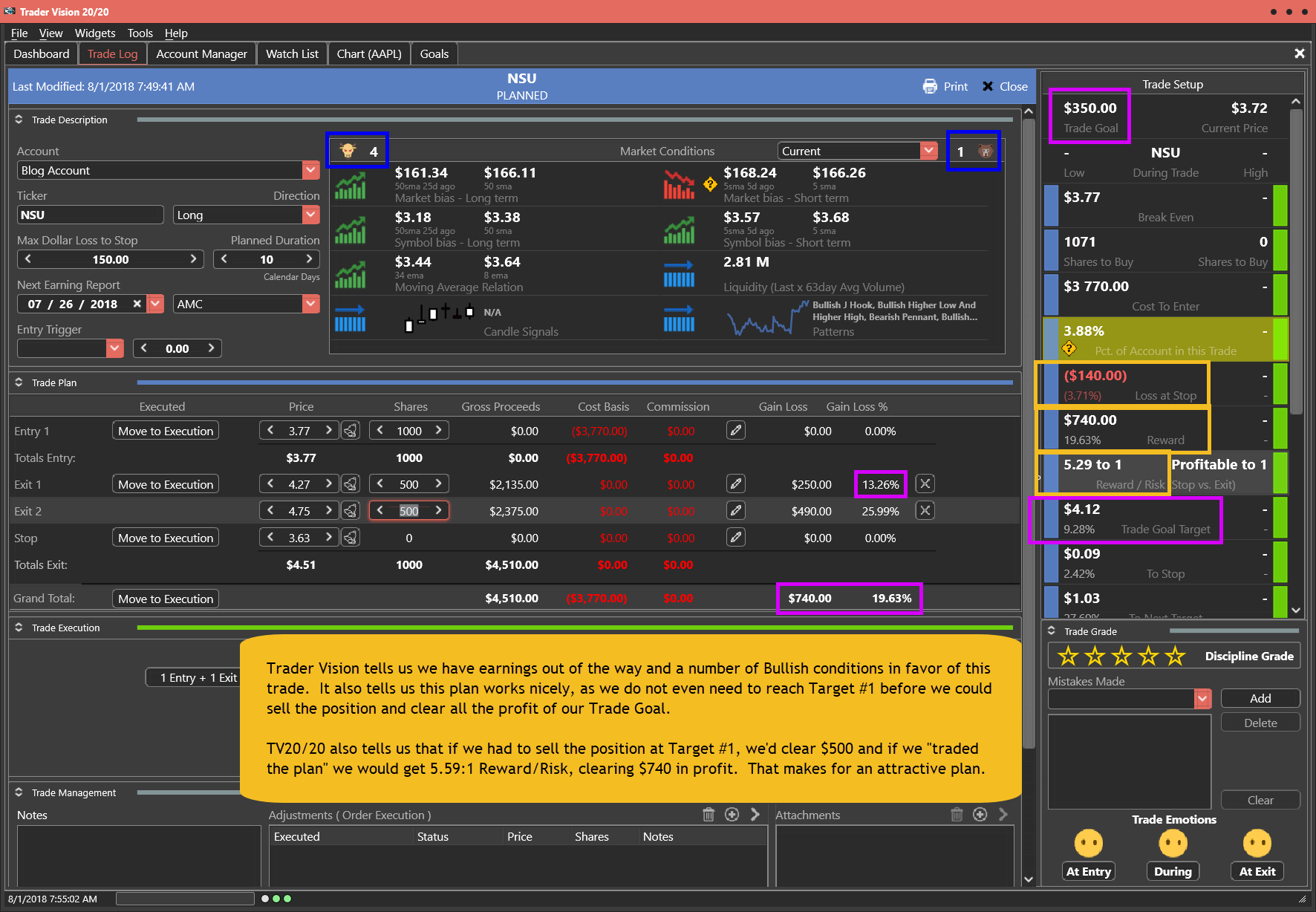Screen dimensions: 1316x912
Task: Click the Ticker input field showing NSU
Action: click(x=90, y=215)
